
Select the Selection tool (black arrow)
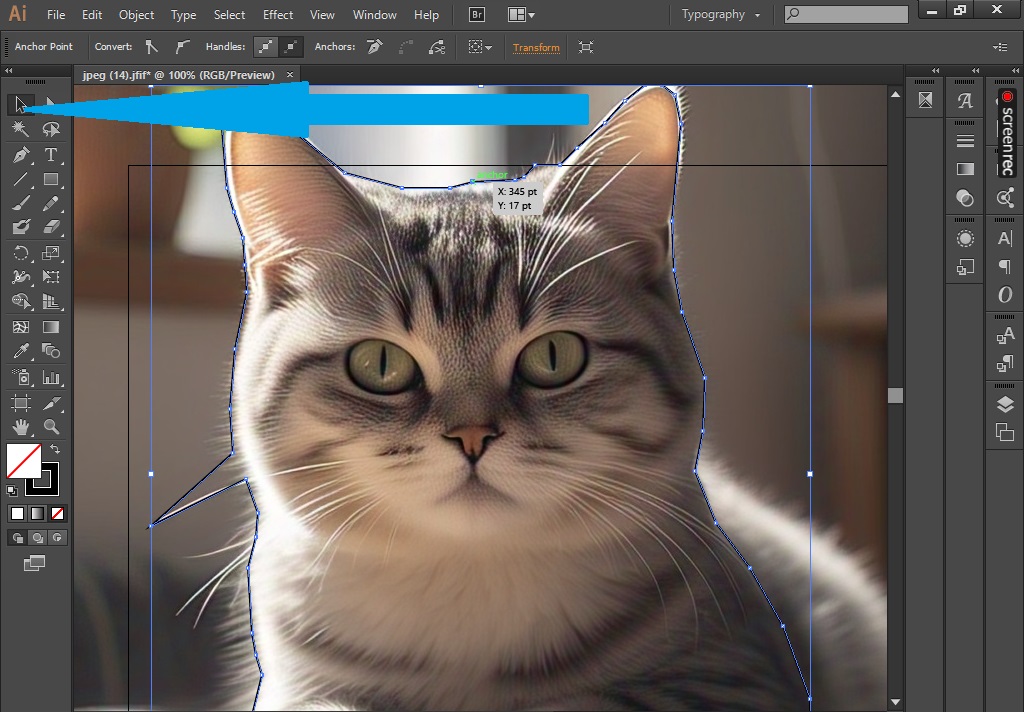[x=20, y=105]
